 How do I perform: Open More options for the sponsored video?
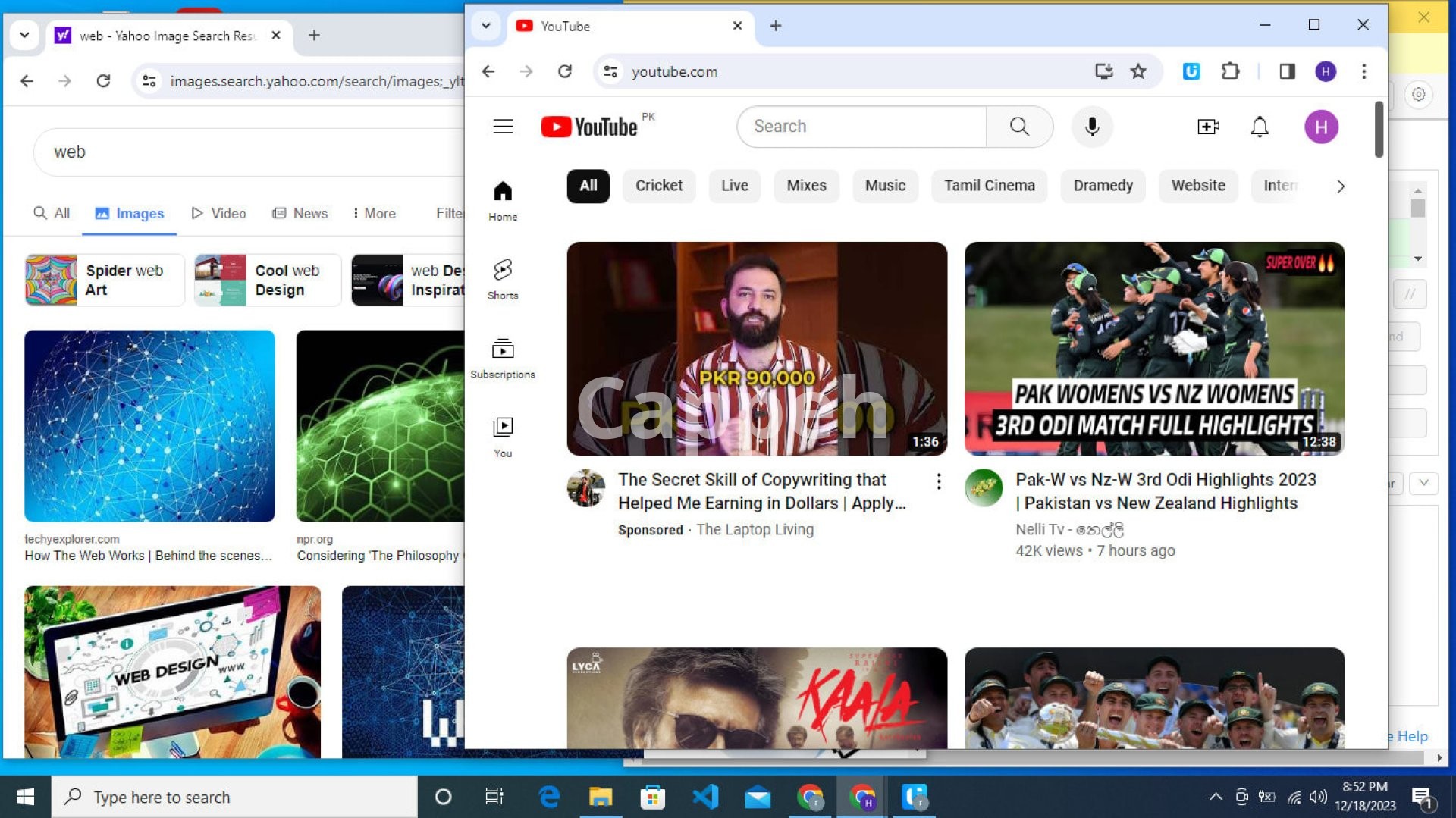point(939,481)
